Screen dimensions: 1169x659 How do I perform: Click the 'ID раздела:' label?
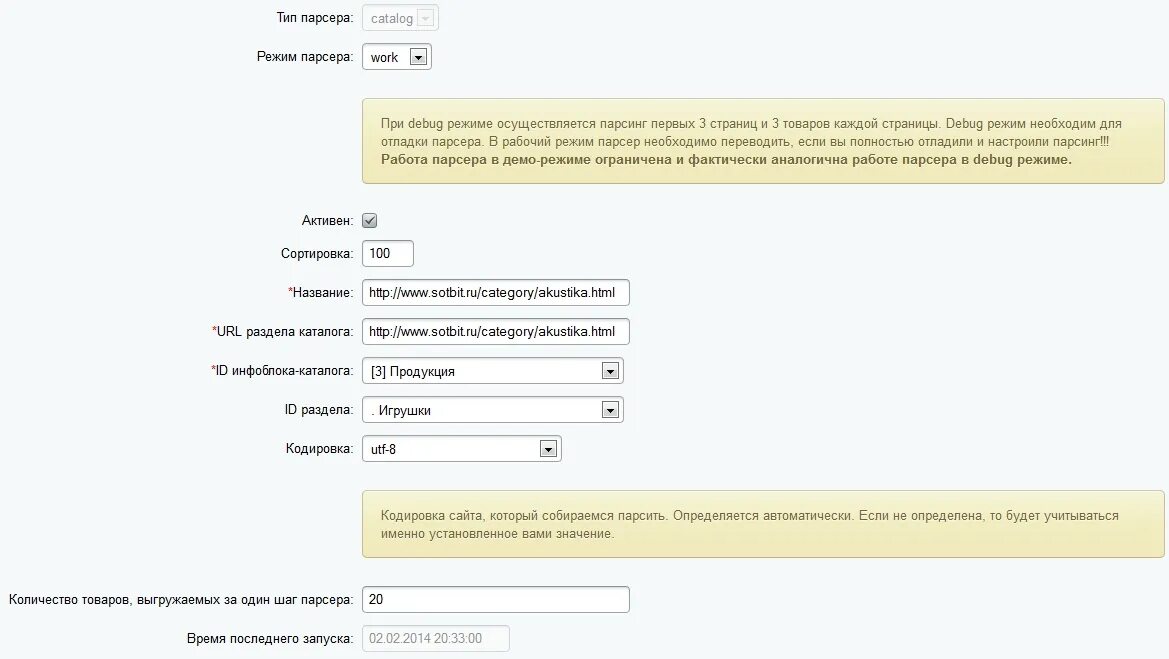click(x=319, y=410)
